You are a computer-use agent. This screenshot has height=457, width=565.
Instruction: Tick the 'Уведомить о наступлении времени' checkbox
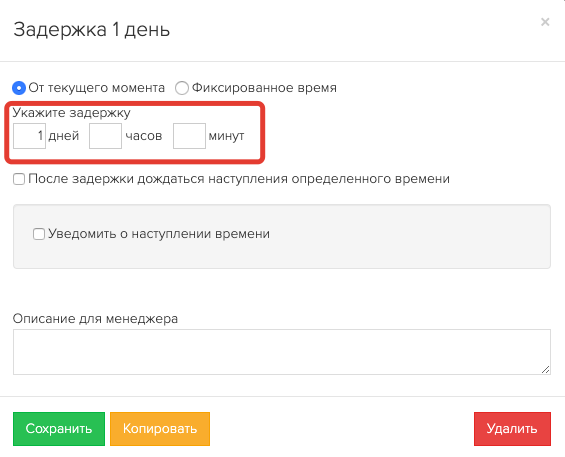click(39, 234)
